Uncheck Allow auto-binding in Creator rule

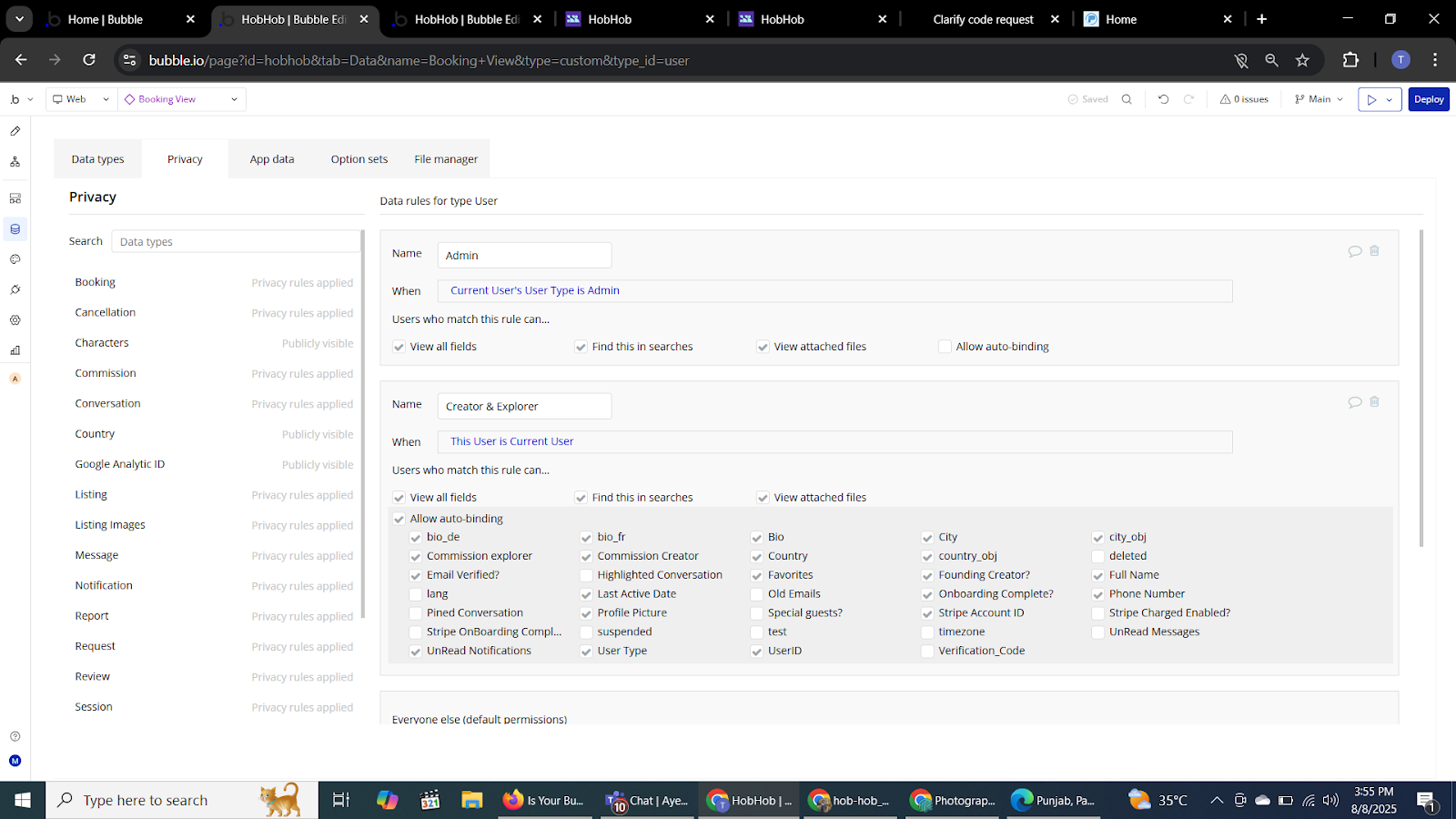point(399,519)
